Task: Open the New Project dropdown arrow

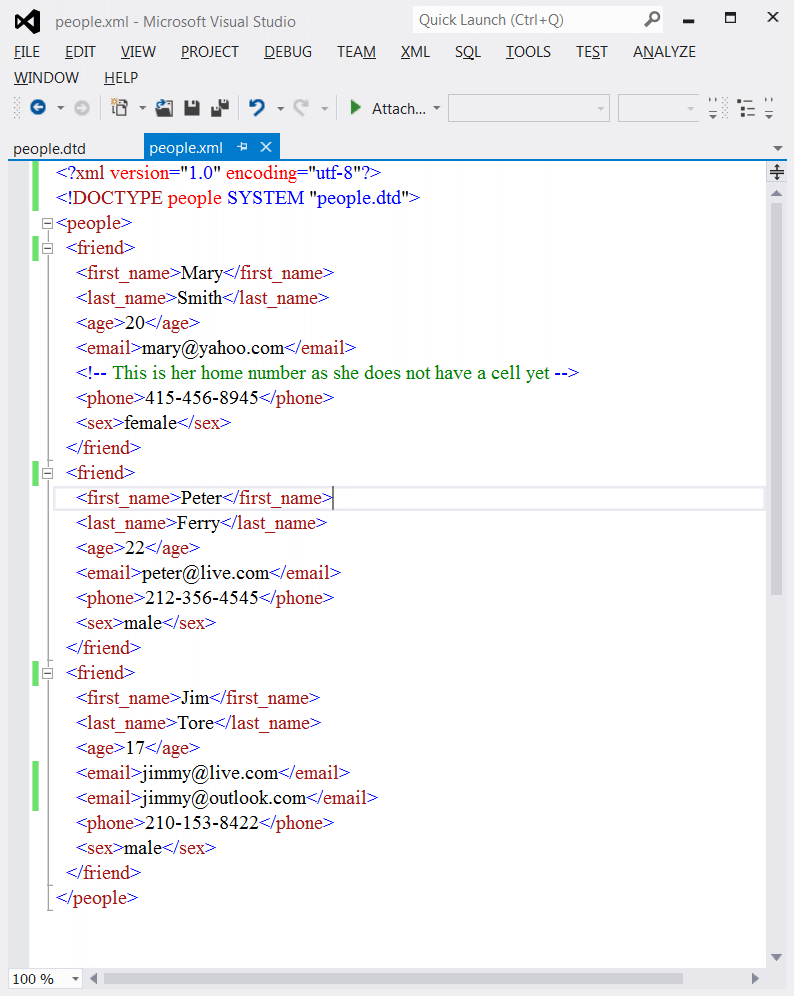Action: point(142,108)
